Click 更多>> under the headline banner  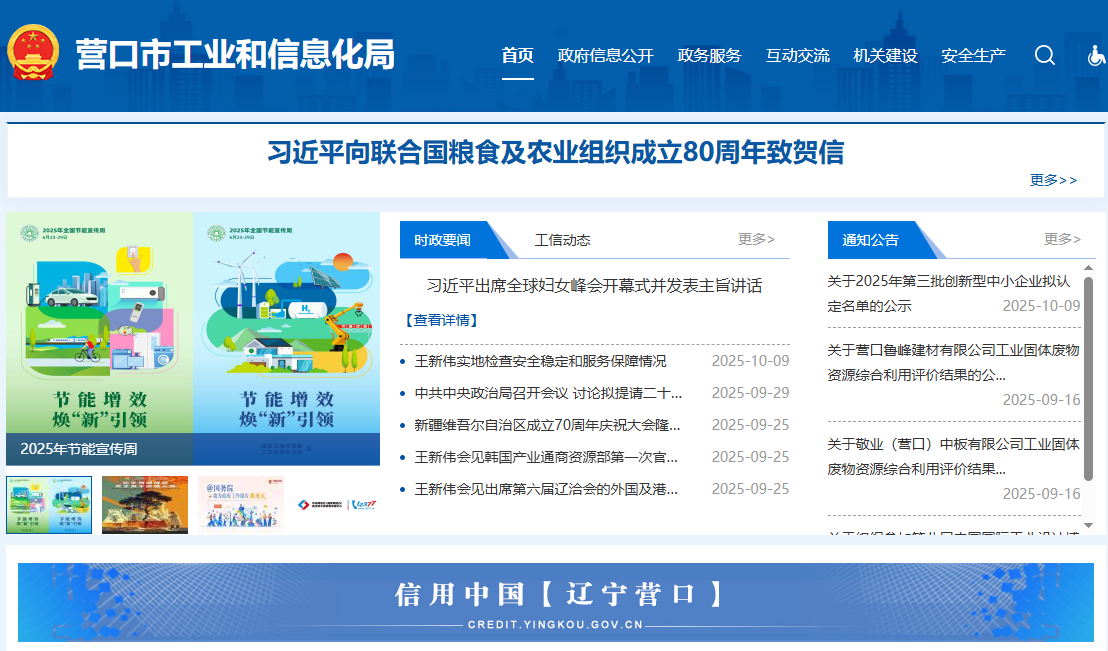pos(1053,180)
